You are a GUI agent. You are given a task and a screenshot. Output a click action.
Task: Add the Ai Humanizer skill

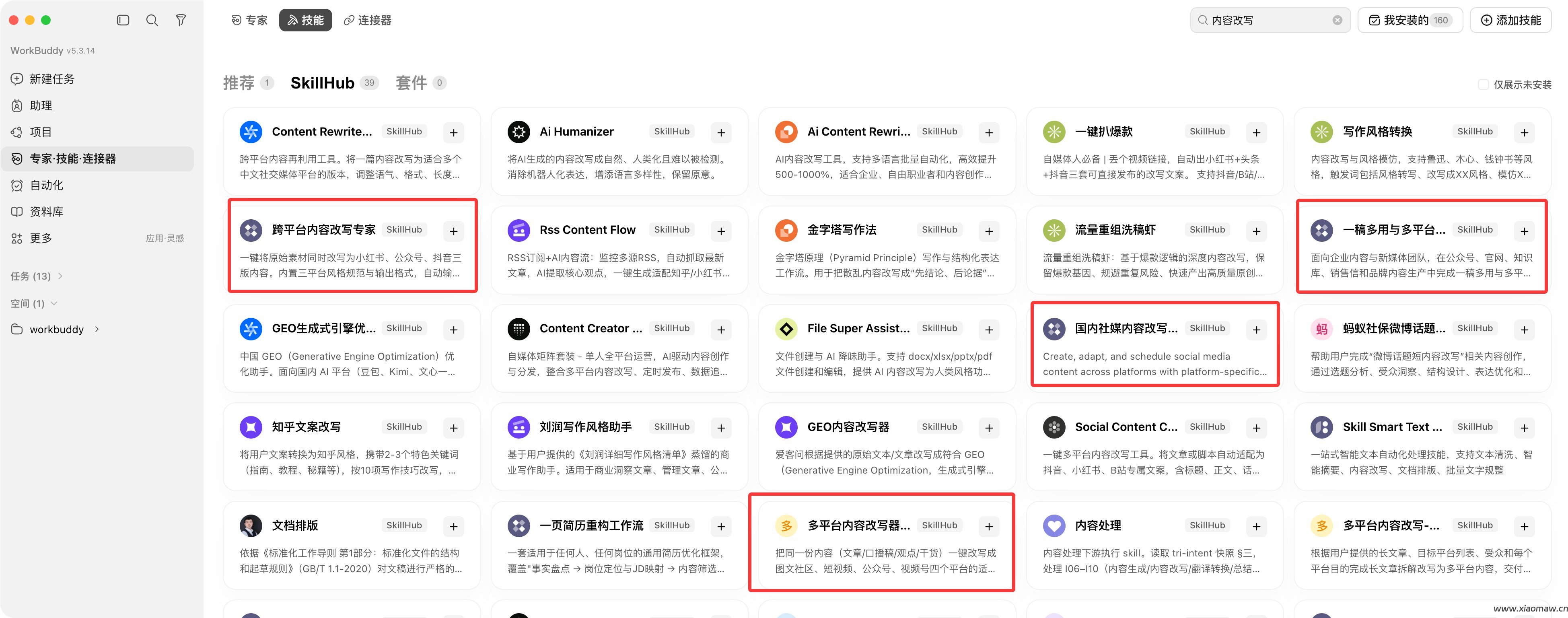point(721,132)
